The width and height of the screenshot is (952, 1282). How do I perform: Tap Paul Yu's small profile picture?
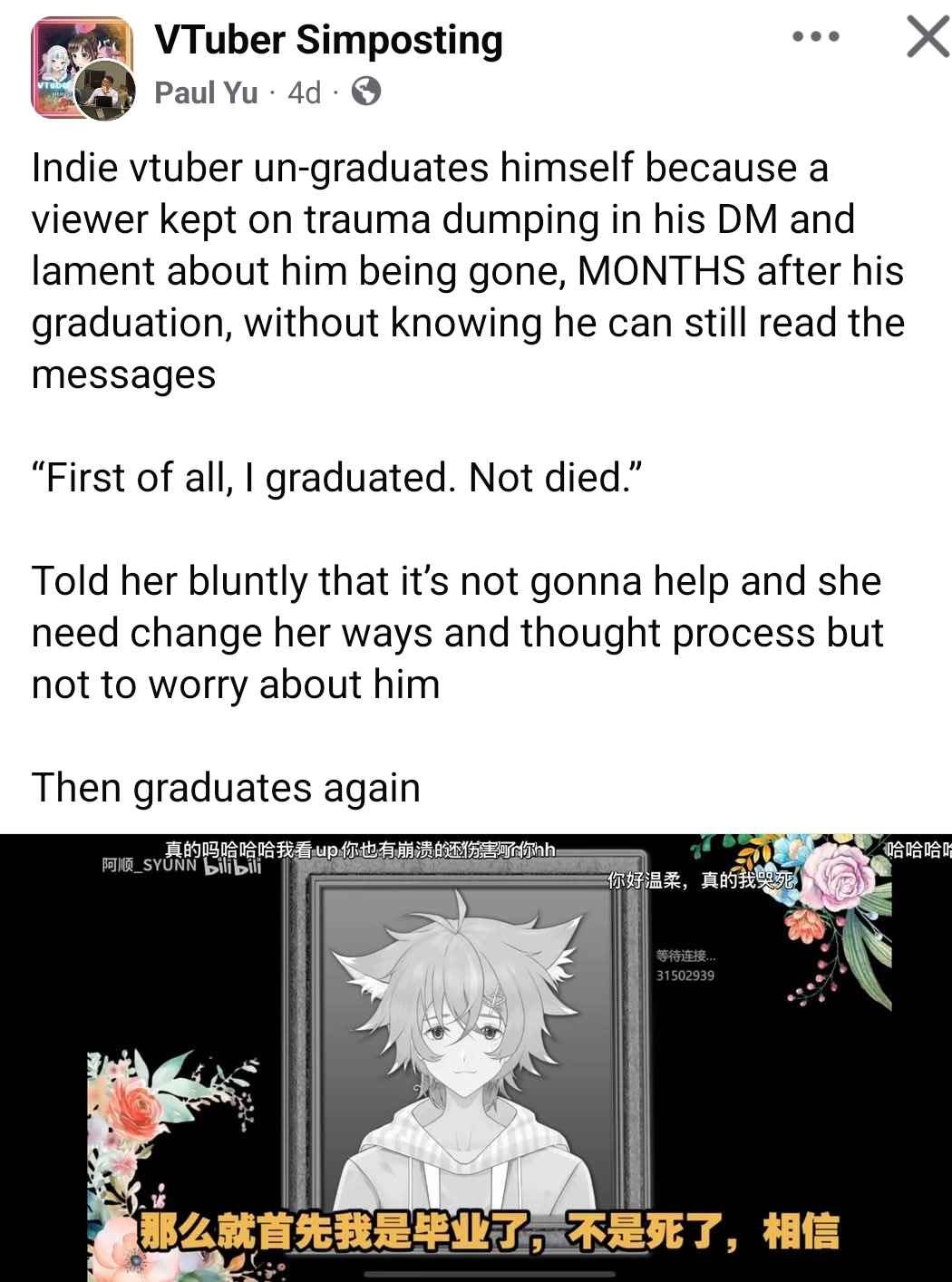[x=104, y=92]
